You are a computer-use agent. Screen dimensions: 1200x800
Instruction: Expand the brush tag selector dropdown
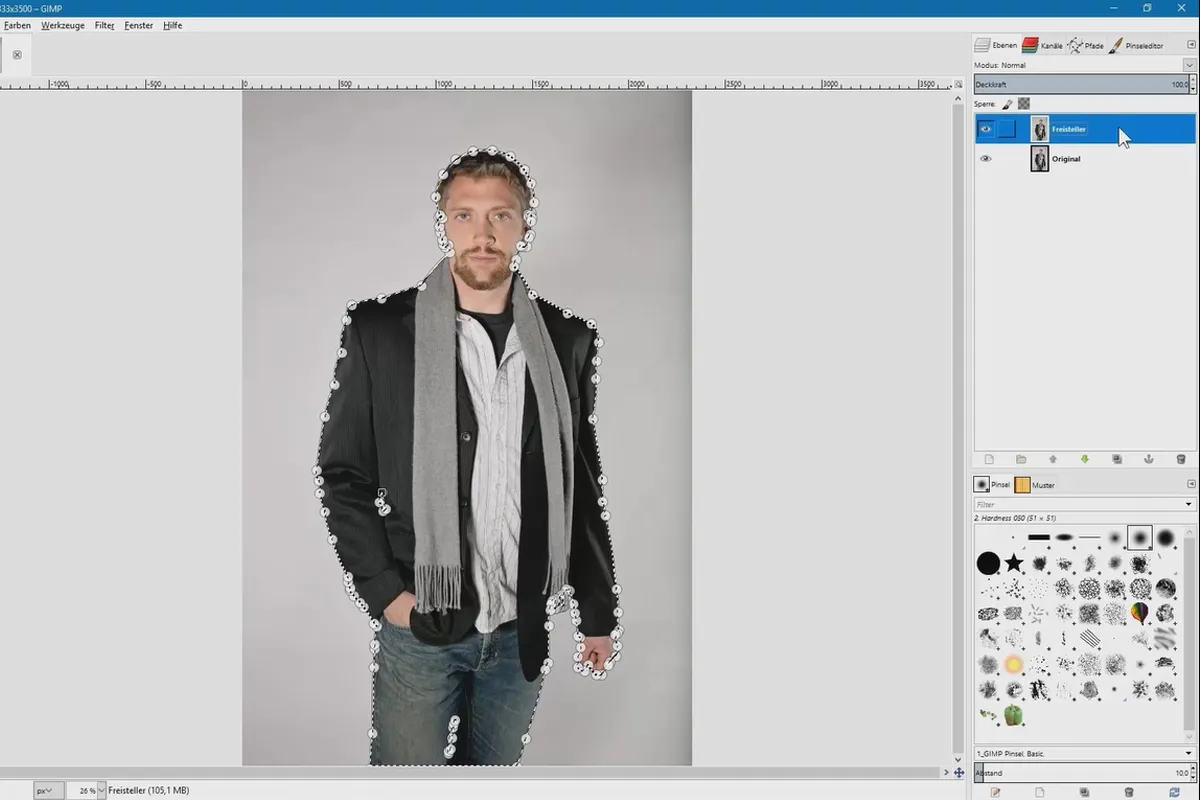(x=1189, y=753)
